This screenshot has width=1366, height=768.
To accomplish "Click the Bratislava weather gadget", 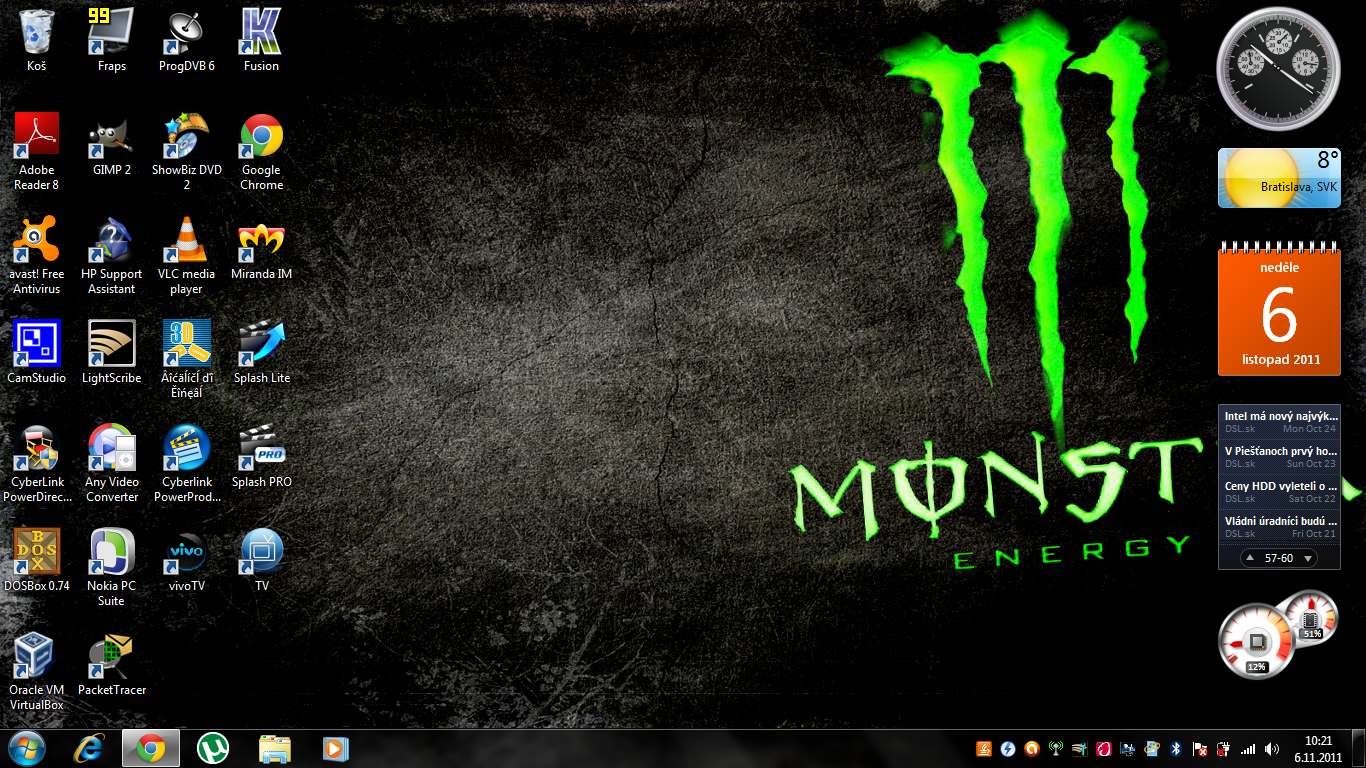I will [x=1278, y=178].
